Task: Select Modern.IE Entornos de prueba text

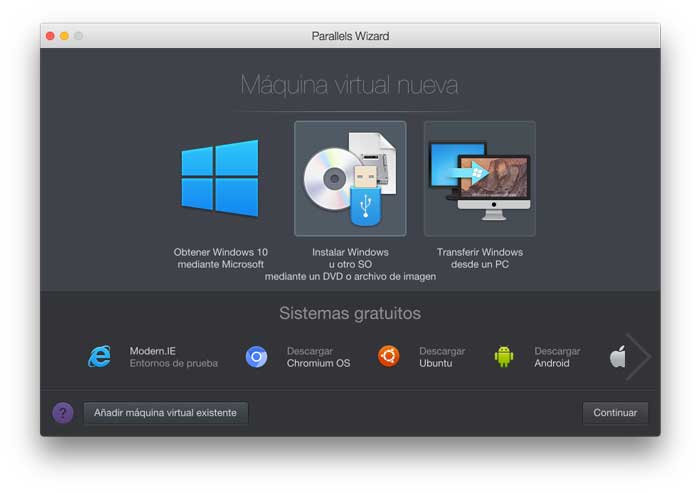Action: click(174, 357)
